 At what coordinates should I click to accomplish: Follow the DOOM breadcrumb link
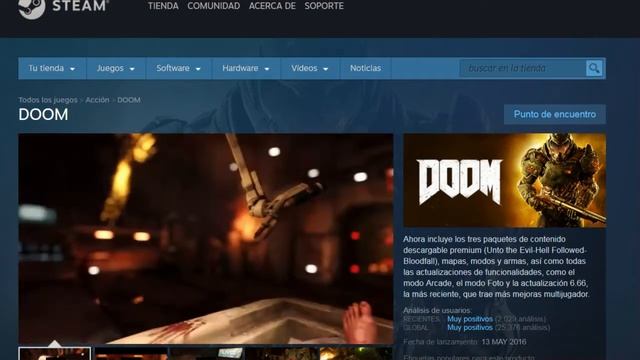[129, 100]
